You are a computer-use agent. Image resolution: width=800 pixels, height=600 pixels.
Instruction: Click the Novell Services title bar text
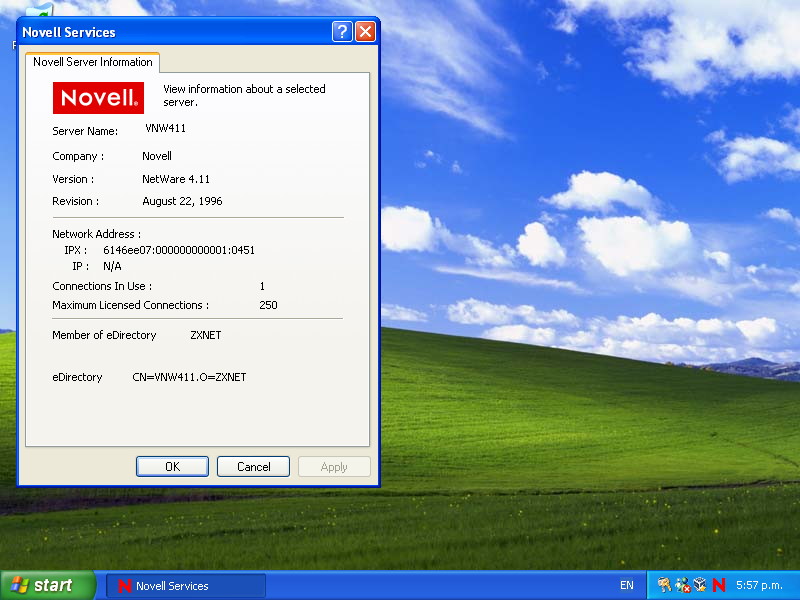pos(69,32)
